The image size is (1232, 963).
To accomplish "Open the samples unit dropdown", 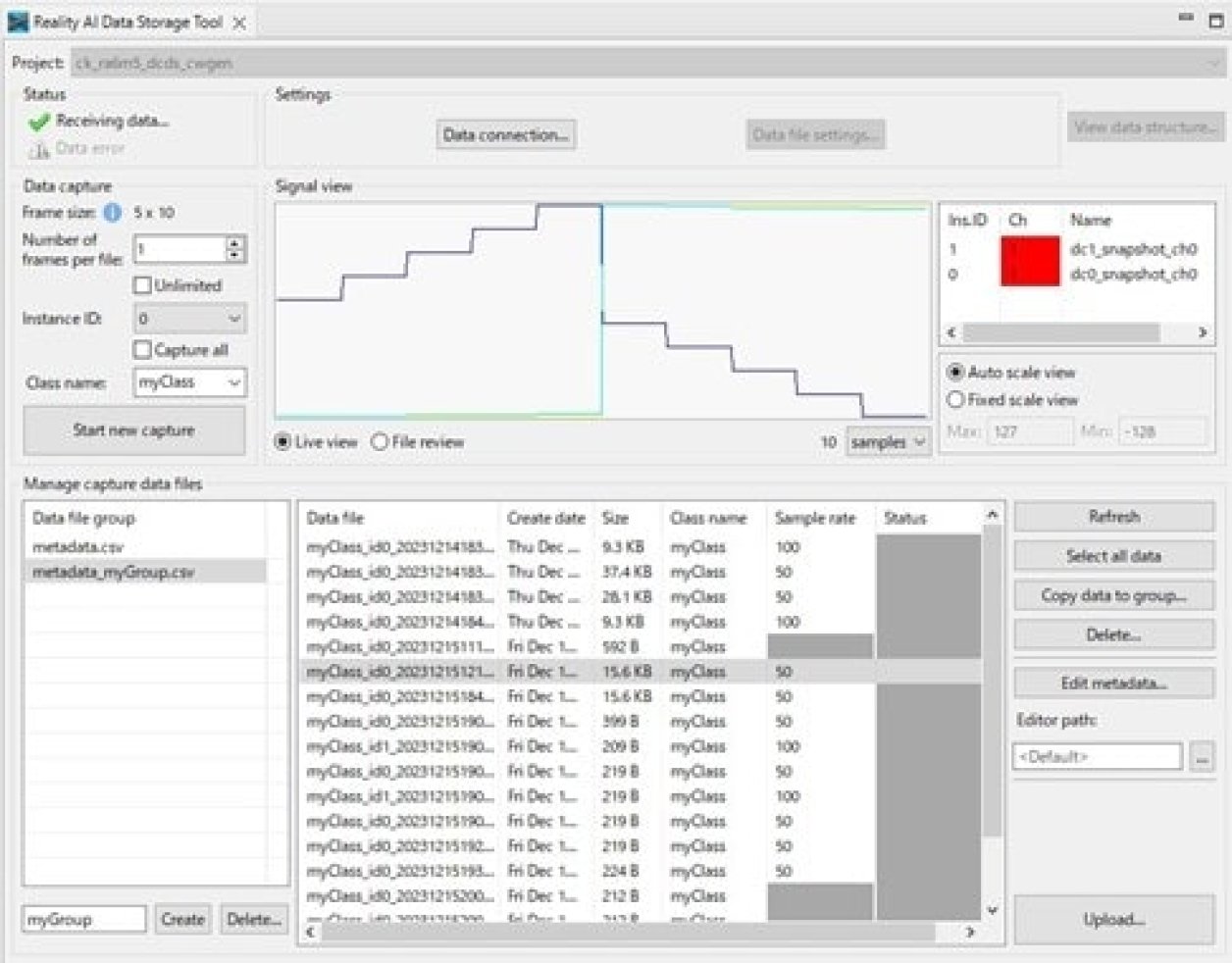I will (x=888, y=442).
